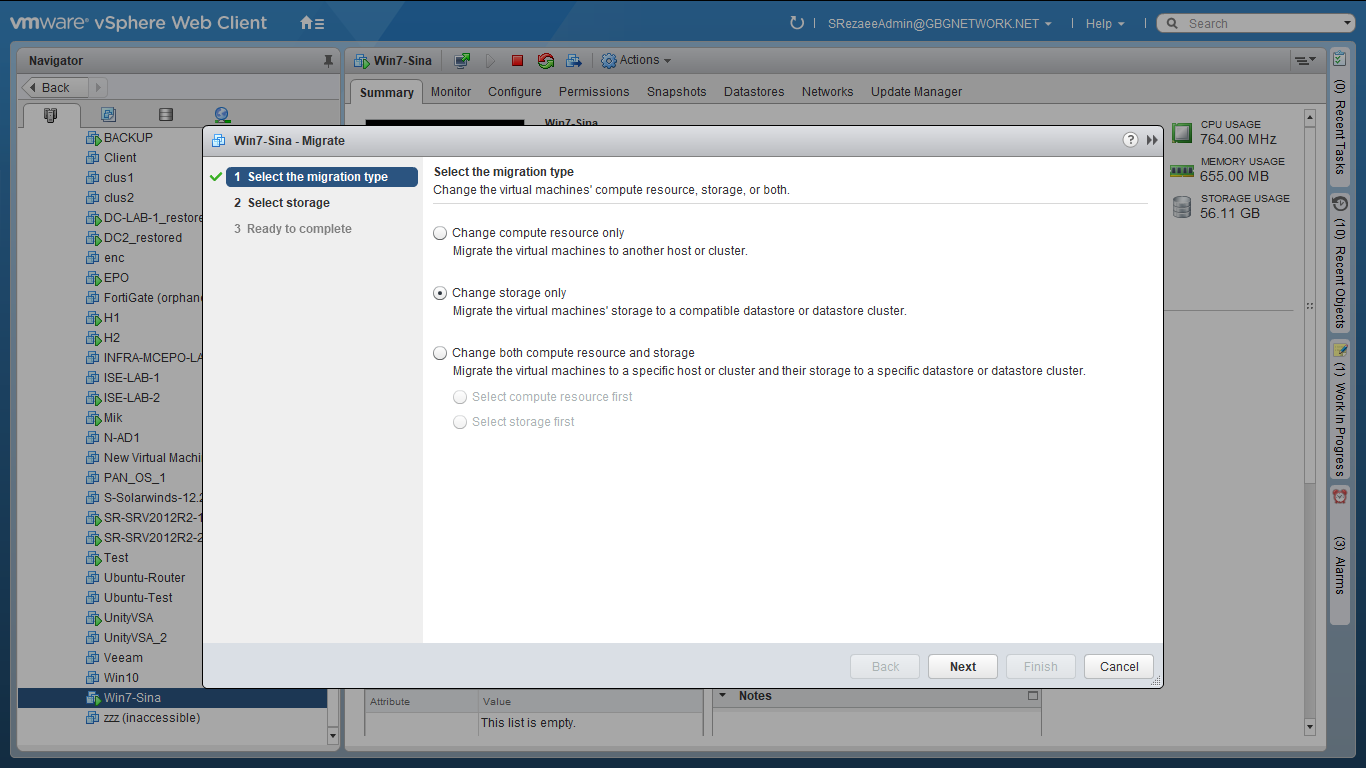The height and width of the screenshot is (768, 1366).
Task: Open Work In Progress side panel icon
Action: click(1339, 350)
